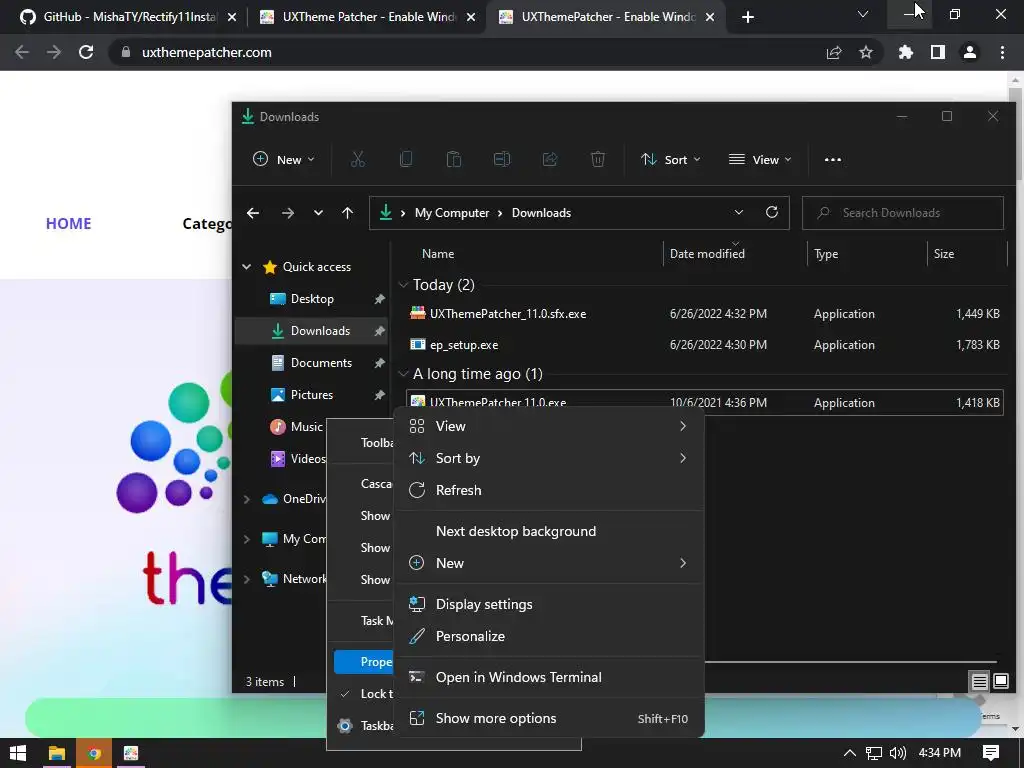Open the Chrome profile icon
The width and height of the screenshot is (1024, 768).
click(x=970, y=52)
